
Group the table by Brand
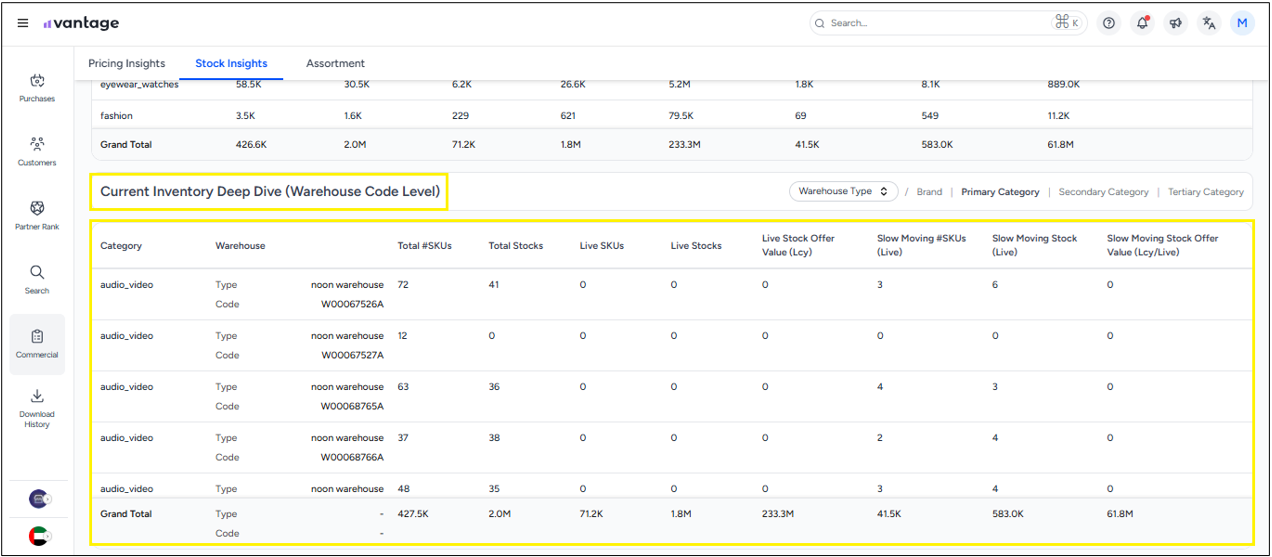pyautogui.click(x=929, y=192)
